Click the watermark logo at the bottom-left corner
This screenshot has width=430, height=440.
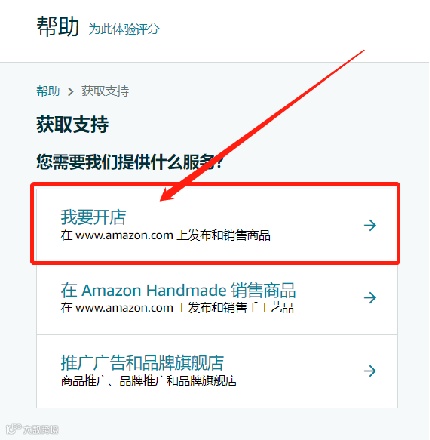click(x=32, y=429)
